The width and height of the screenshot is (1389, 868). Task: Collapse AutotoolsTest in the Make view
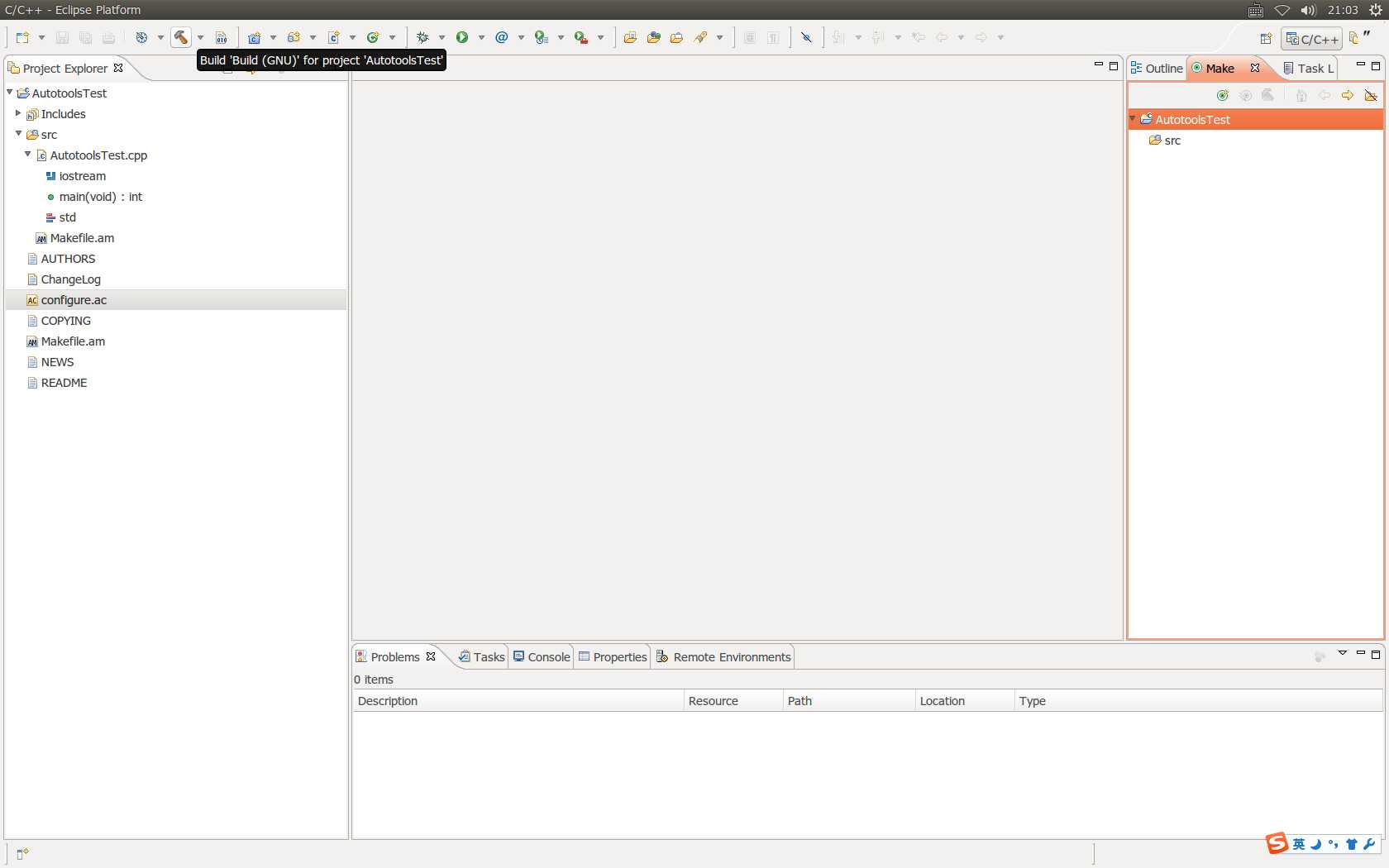[1133, 119]
